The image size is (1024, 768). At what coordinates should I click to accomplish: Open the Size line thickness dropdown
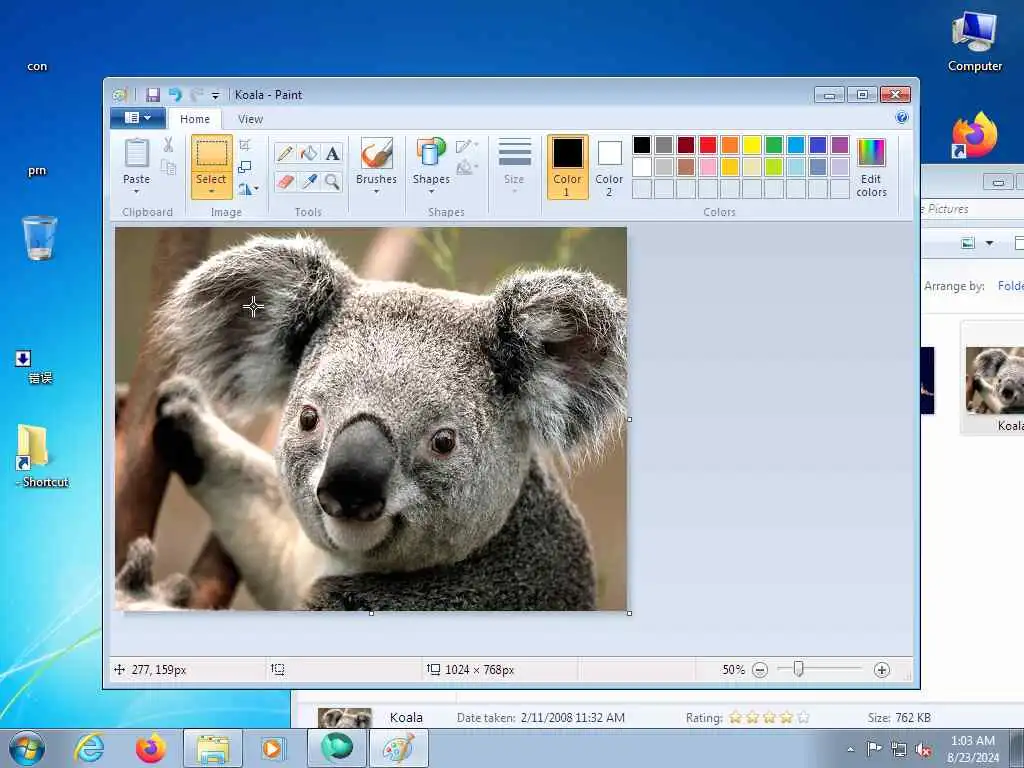[515, 166]
